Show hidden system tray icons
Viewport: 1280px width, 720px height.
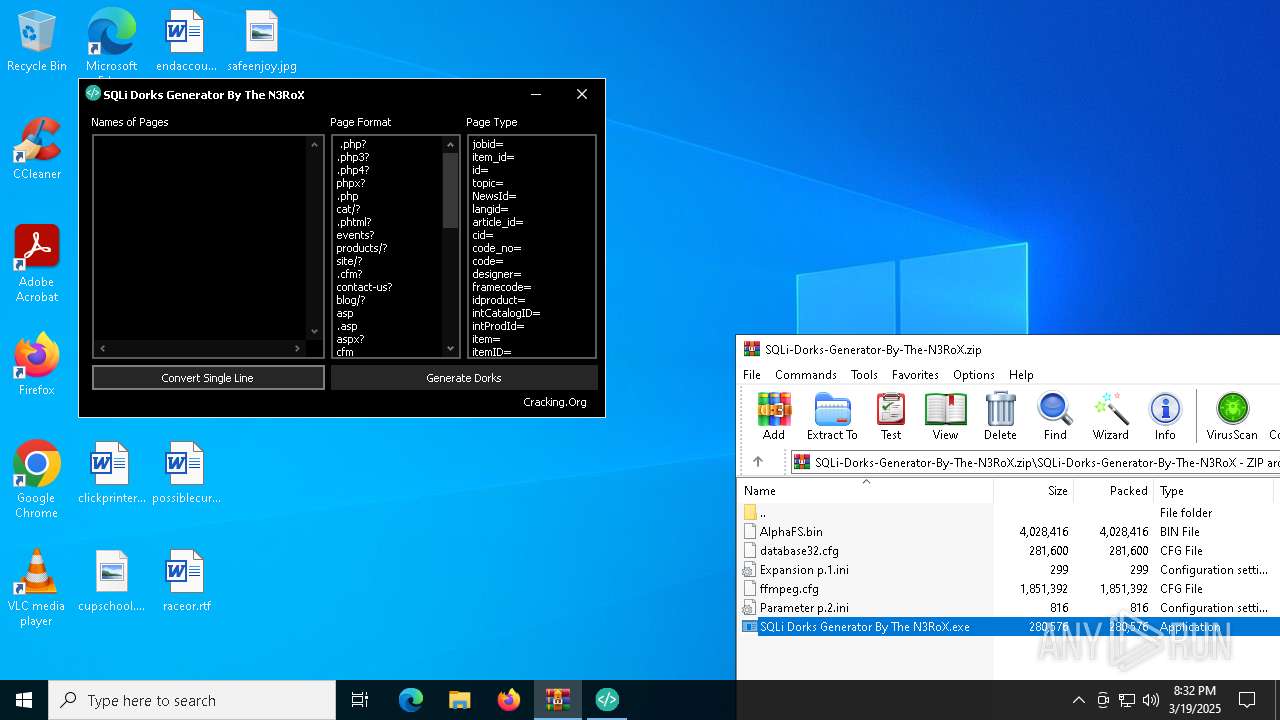pyautogui.click(x=1078, y=700)
